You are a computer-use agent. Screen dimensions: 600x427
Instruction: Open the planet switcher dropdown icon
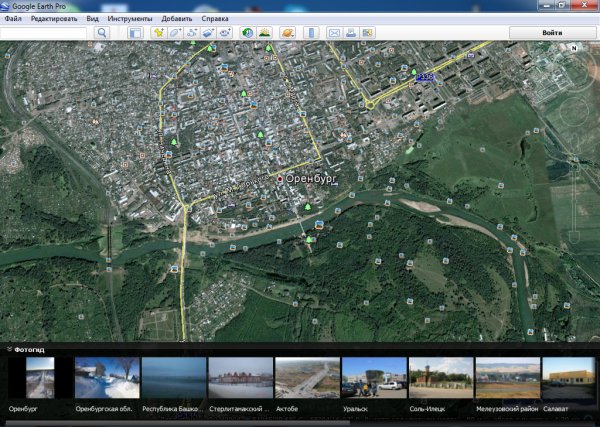(287, 33)
